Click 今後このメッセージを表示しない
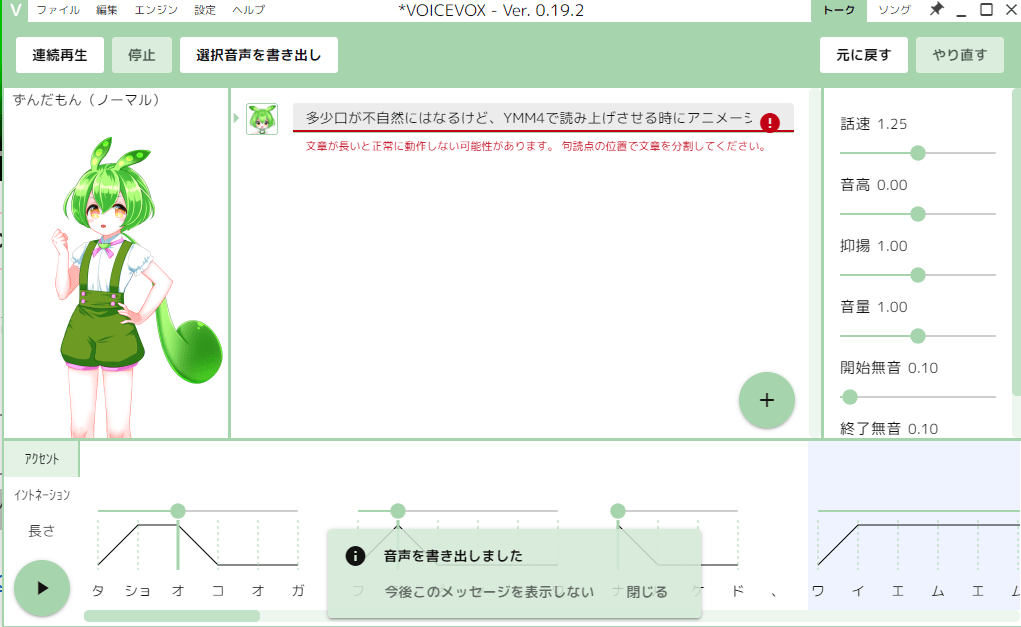The image size is (1021, 627). click(489, 592)
